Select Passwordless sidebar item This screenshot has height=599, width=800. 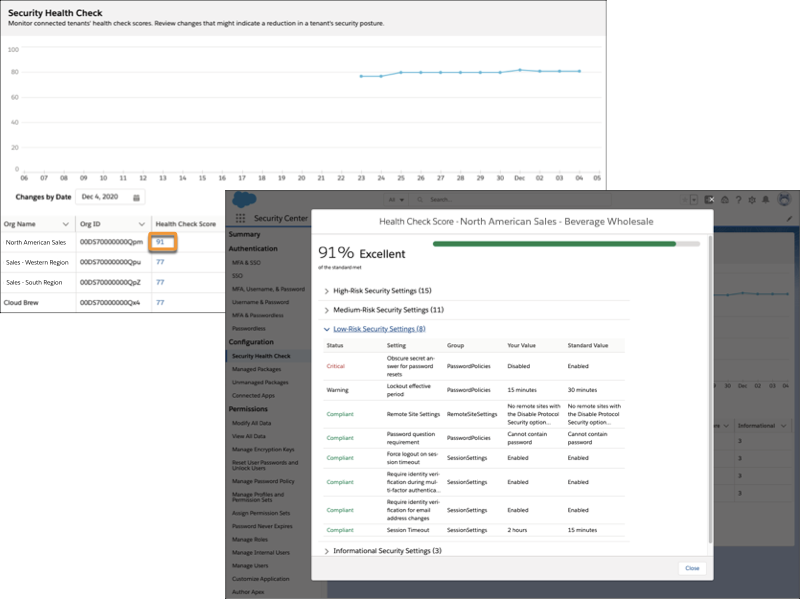pos(248,329)
